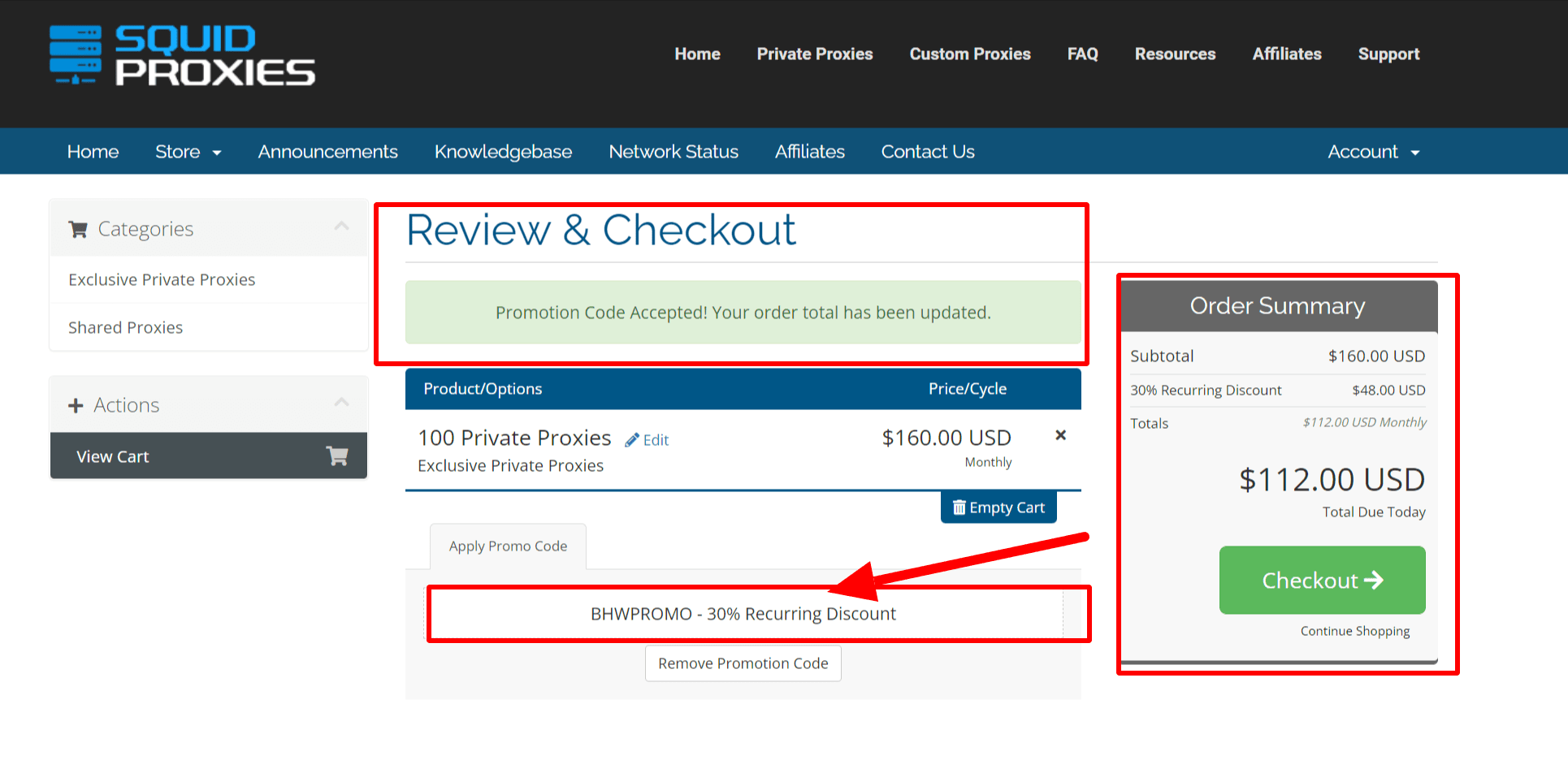Open the Knowledgebase page
The height and width of the screenshot is (760, 1568).
[503, 151]
